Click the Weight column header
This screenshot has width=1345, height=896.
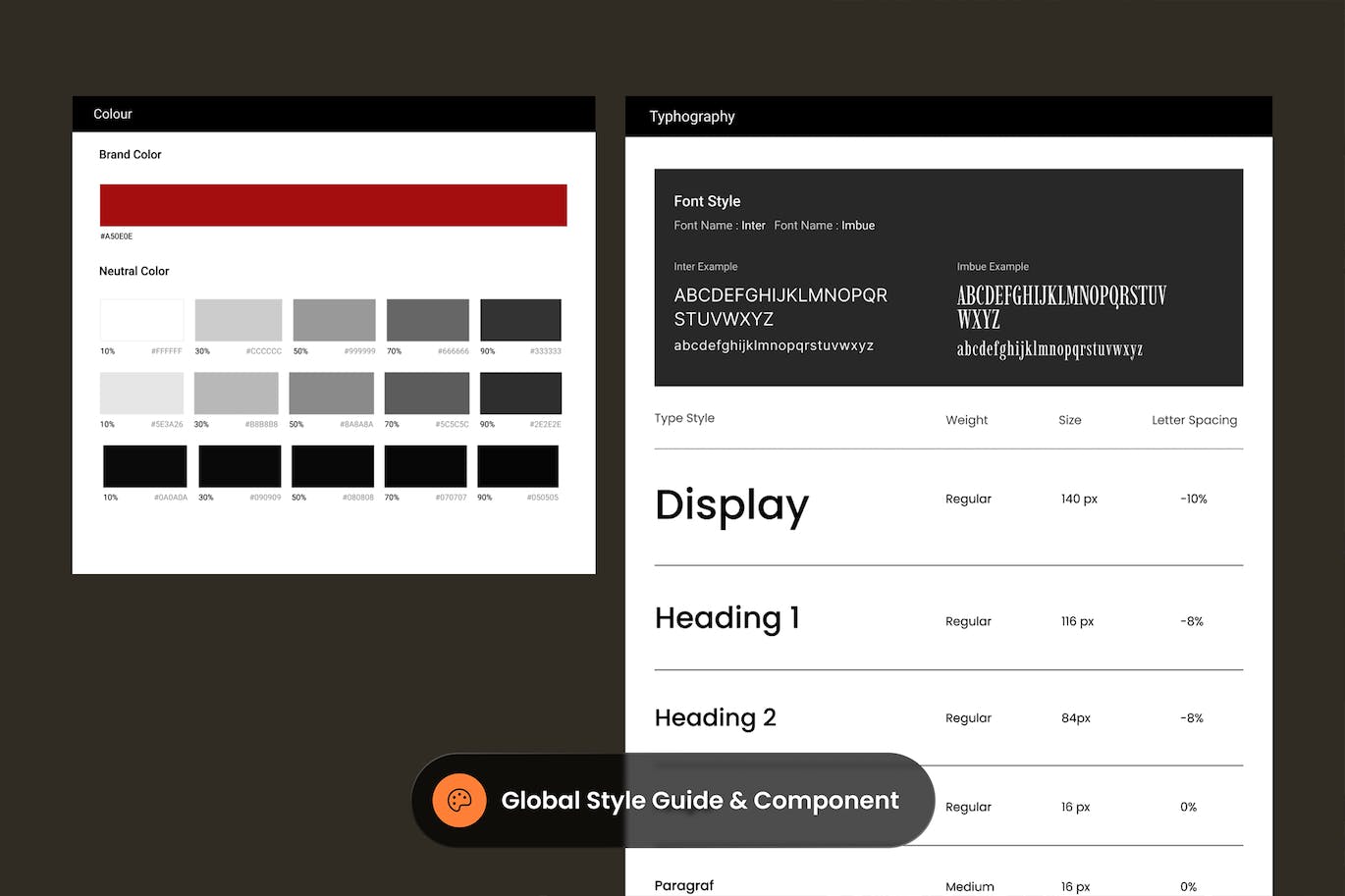966,420
